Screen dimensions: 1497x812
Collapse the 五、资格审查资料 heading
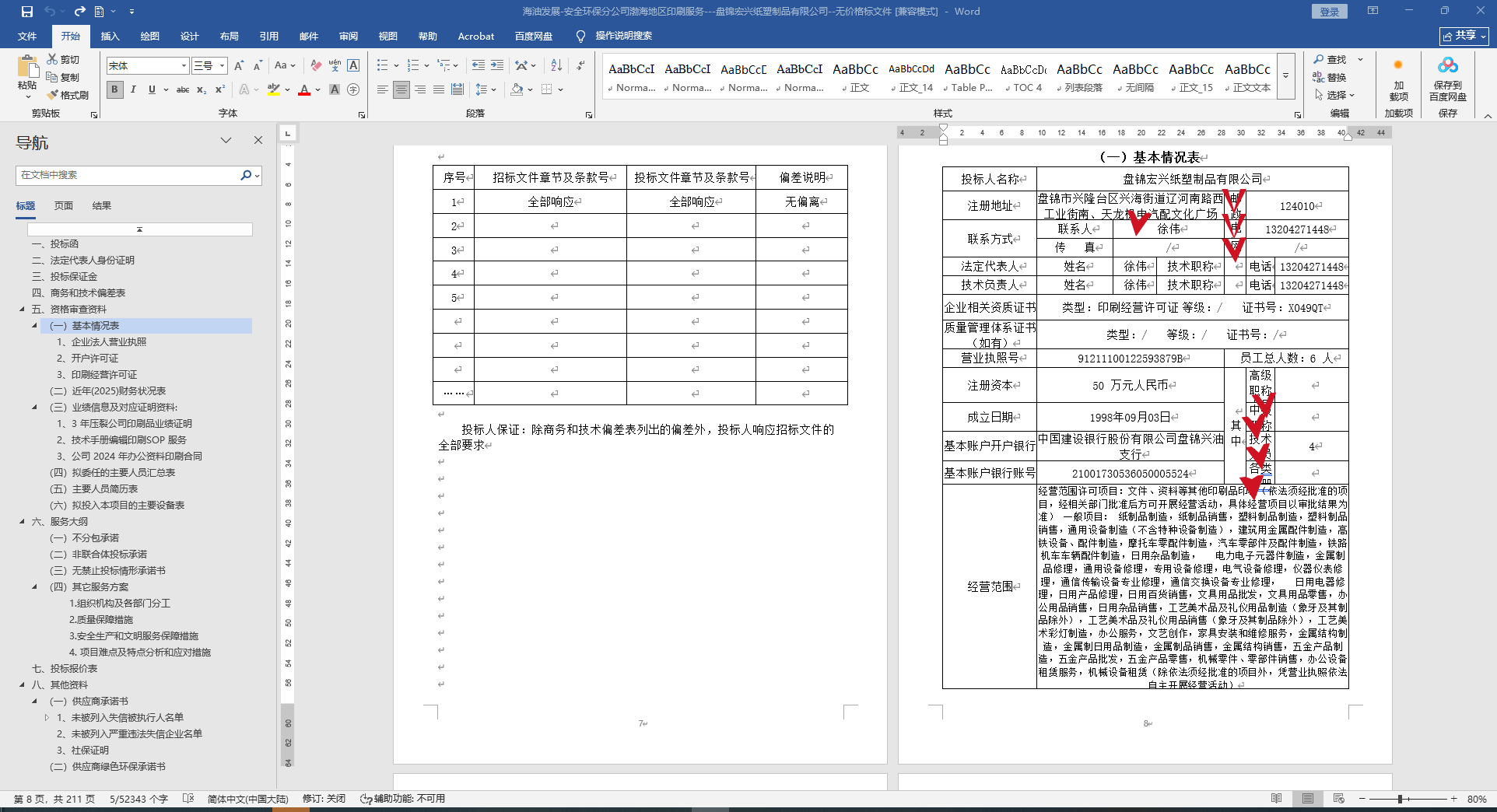click(x=23, y=310)
